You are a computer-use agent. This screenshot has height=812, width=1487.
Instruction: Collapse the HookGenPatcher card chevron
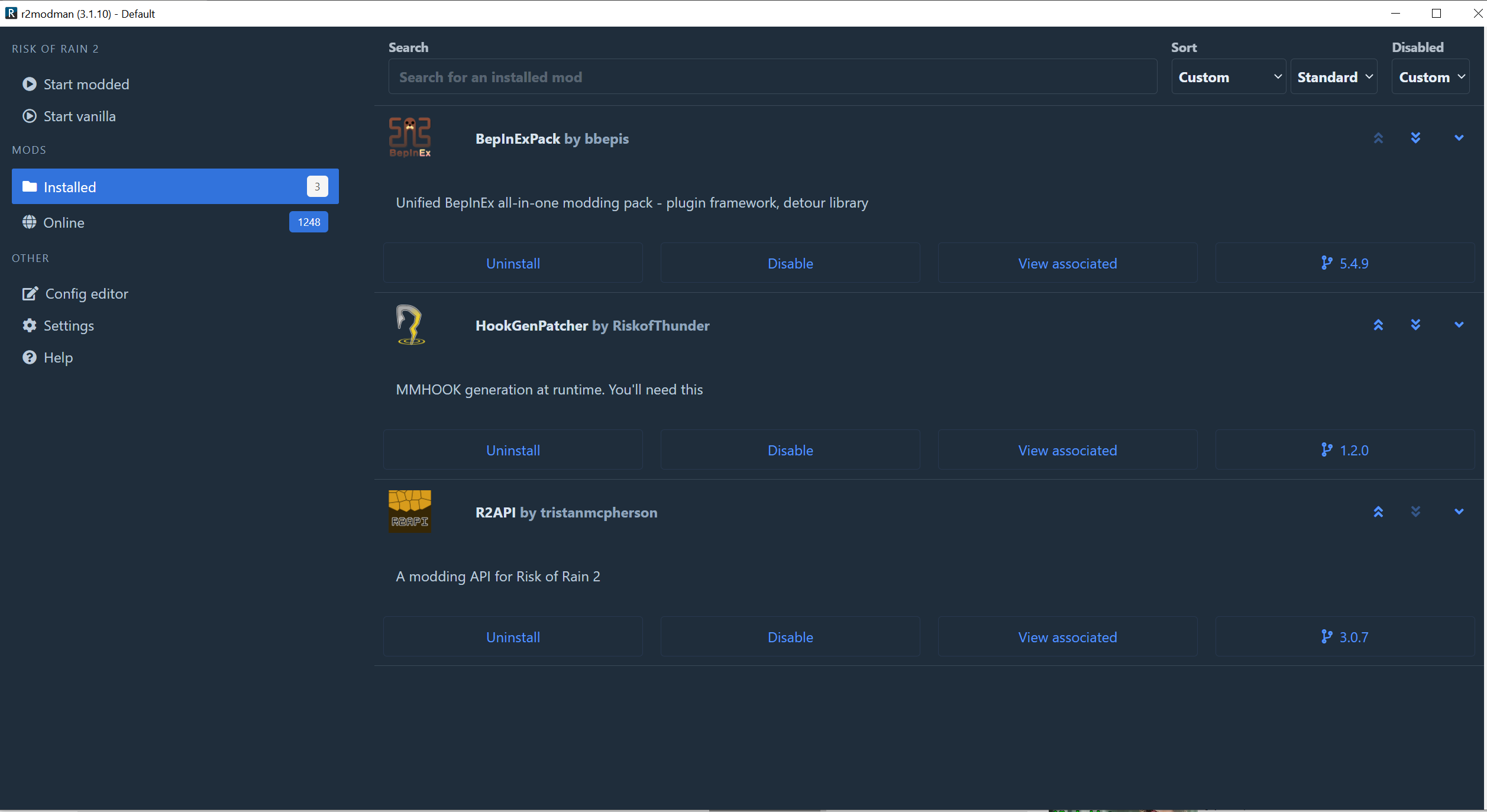coord(1459,325)
